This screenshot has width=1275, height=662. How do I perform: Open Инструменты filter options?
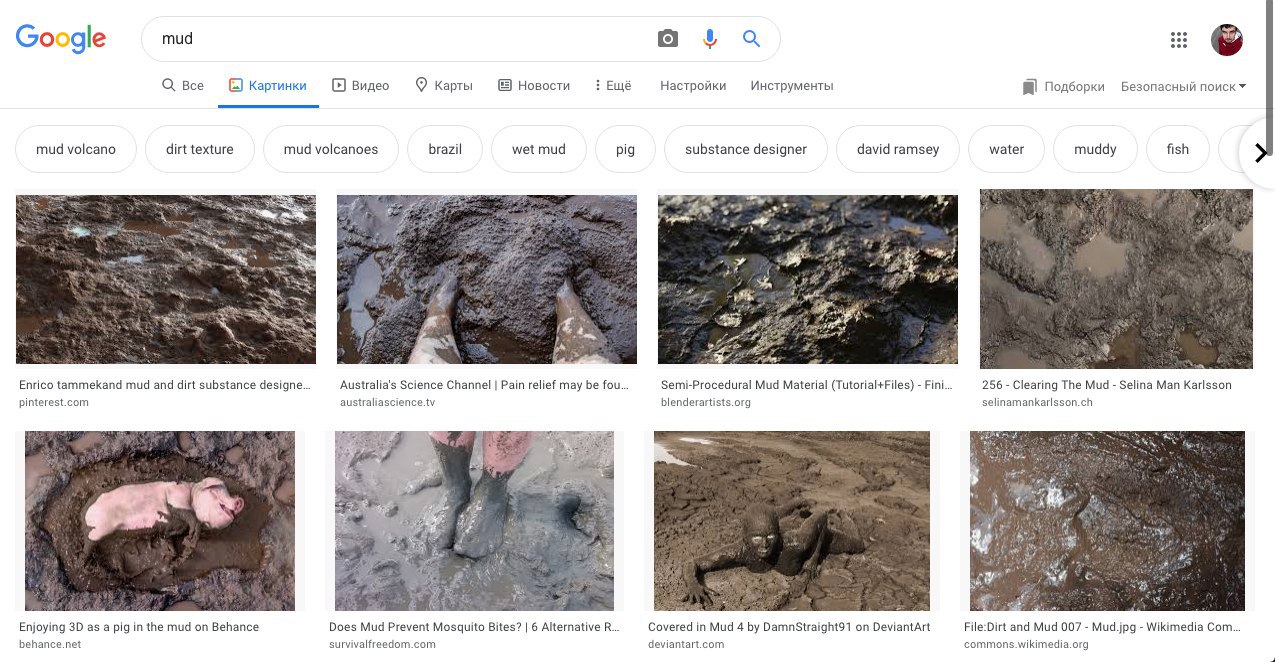[x=792, y=86]
